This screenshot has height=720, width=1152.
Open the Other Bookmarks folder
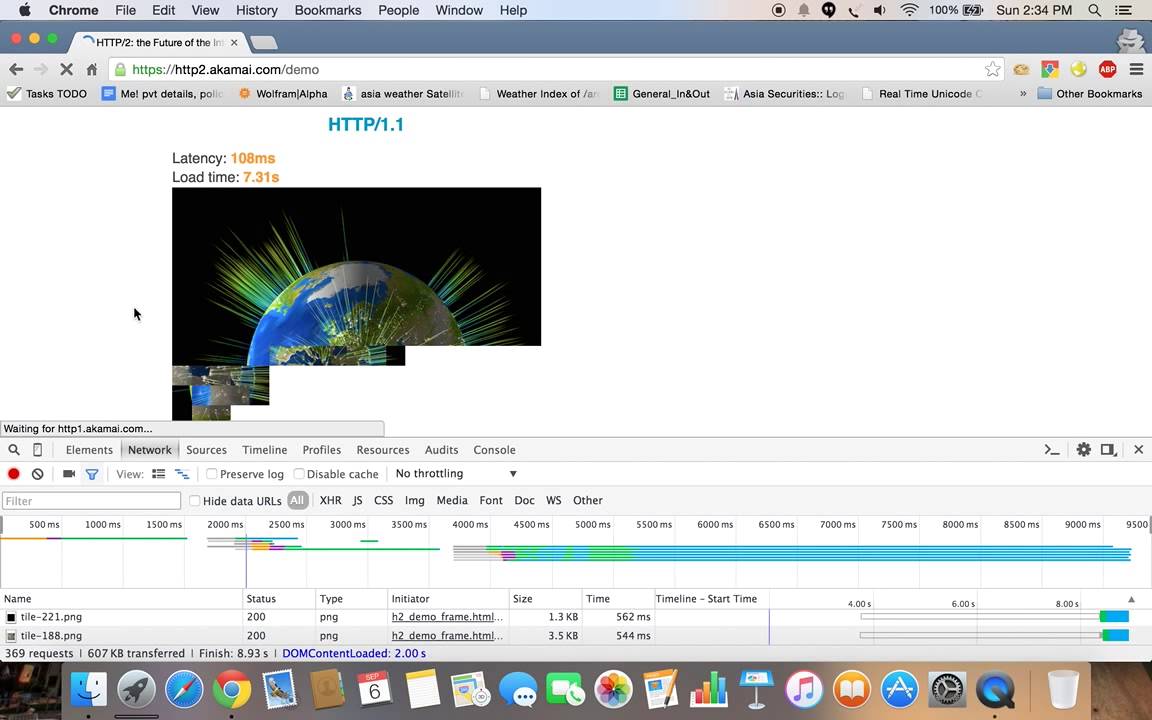[1090, 93]
